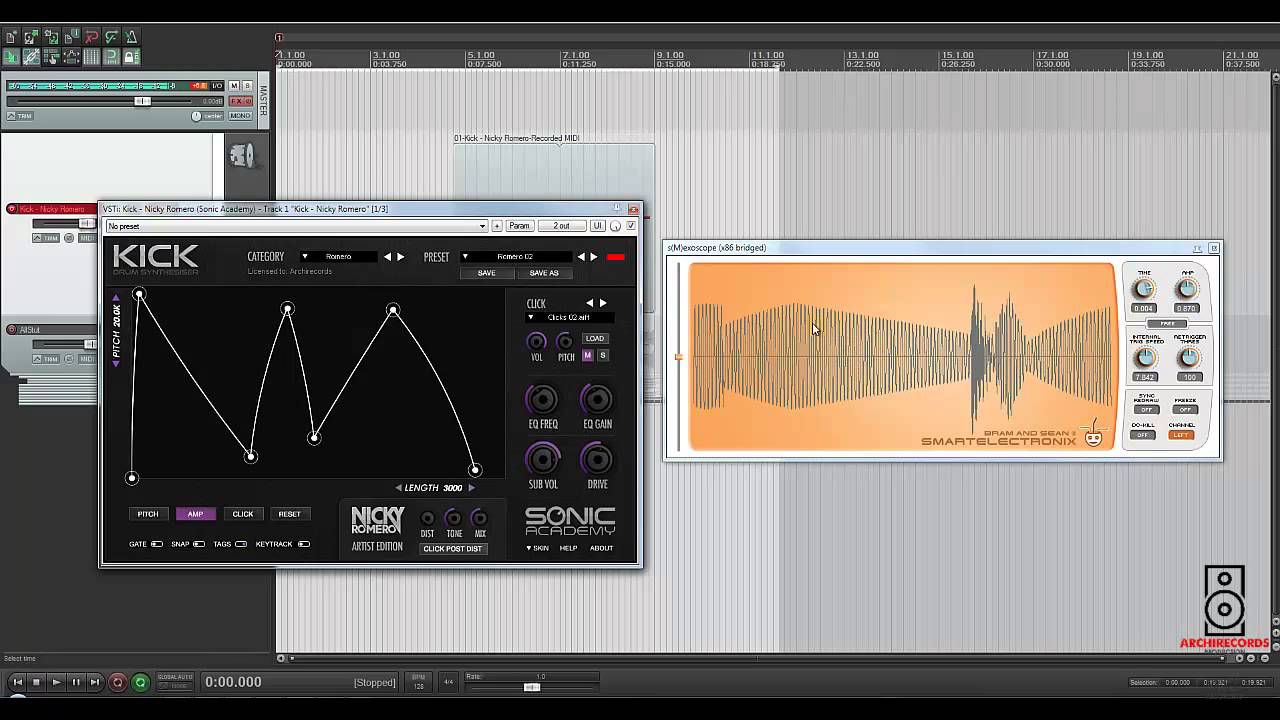This screenshot has width=1280, height=720.
Task: Click the Param button in VSTi window
Action: (519, 226)
